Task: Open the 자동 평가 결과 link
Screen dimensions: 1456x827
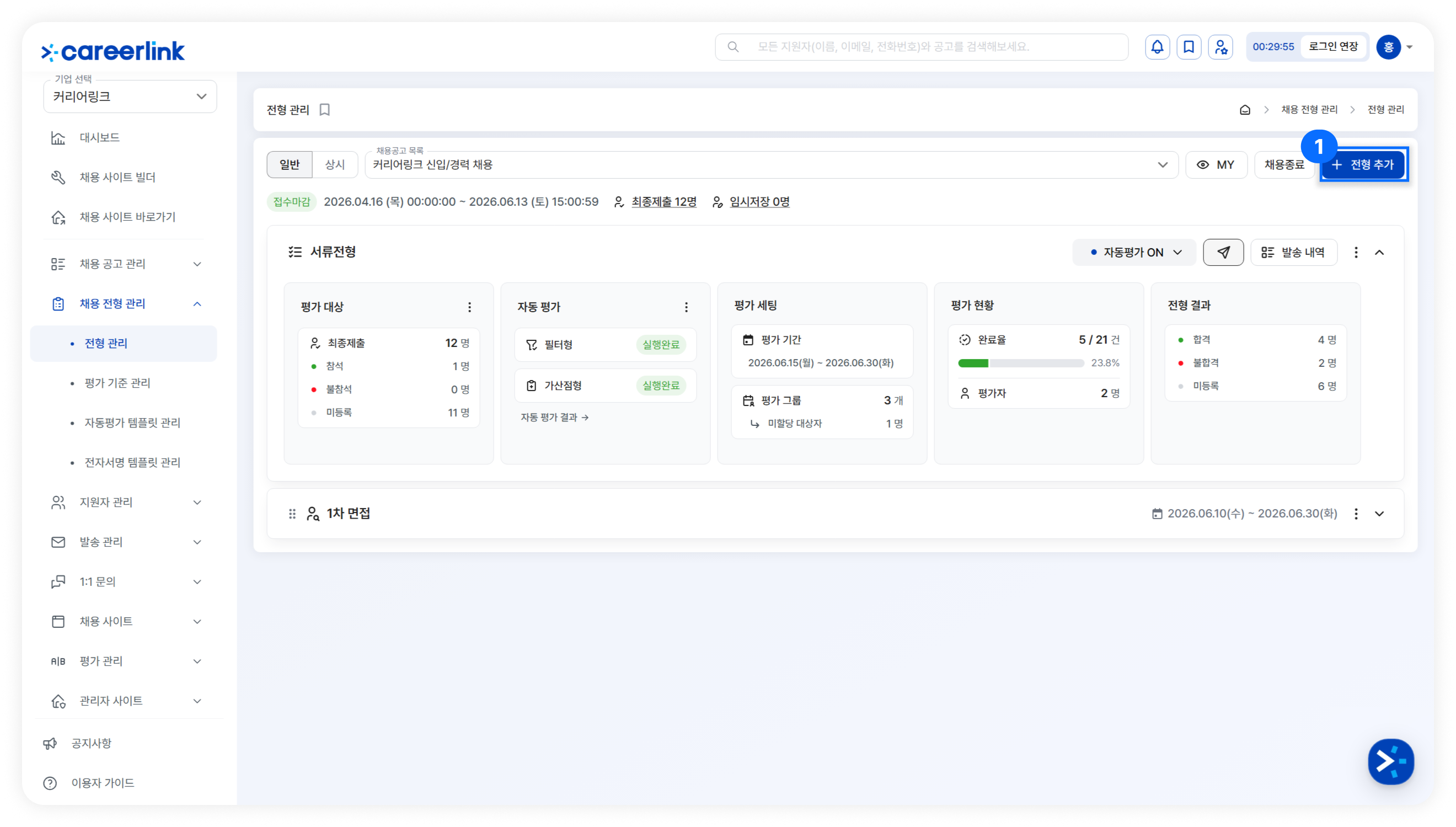Action: 555,418
